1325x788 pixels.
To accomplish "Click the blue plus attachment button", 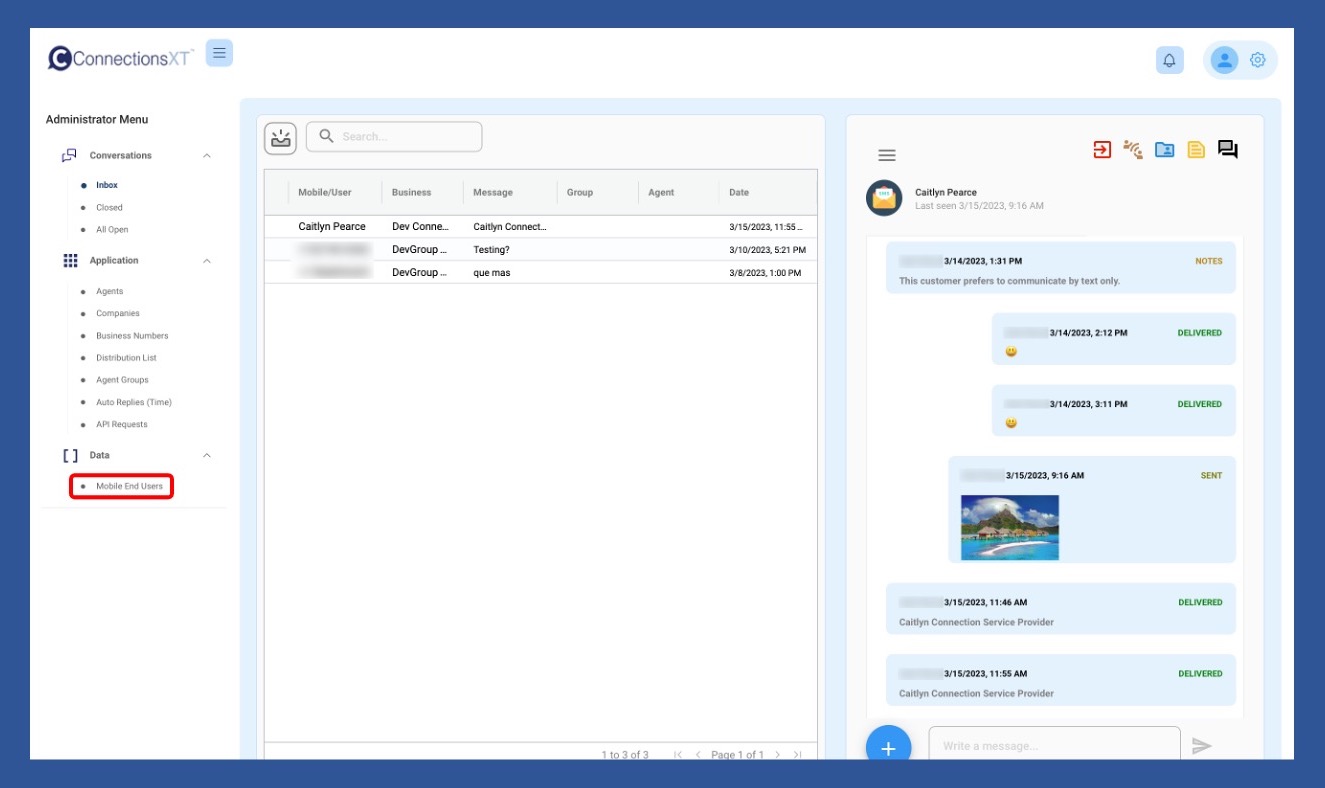I will (x=888, y=746).
